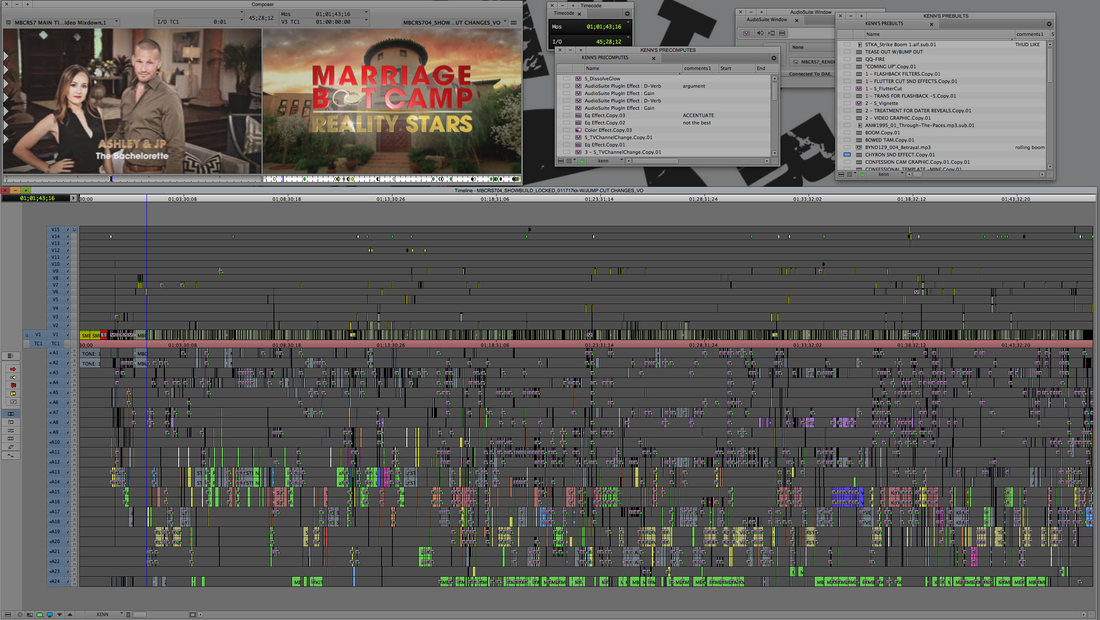Click the timeline zoom scale slider
Image resolution: width=1100 pixels, height=620 pixels.
pos(140,614)
